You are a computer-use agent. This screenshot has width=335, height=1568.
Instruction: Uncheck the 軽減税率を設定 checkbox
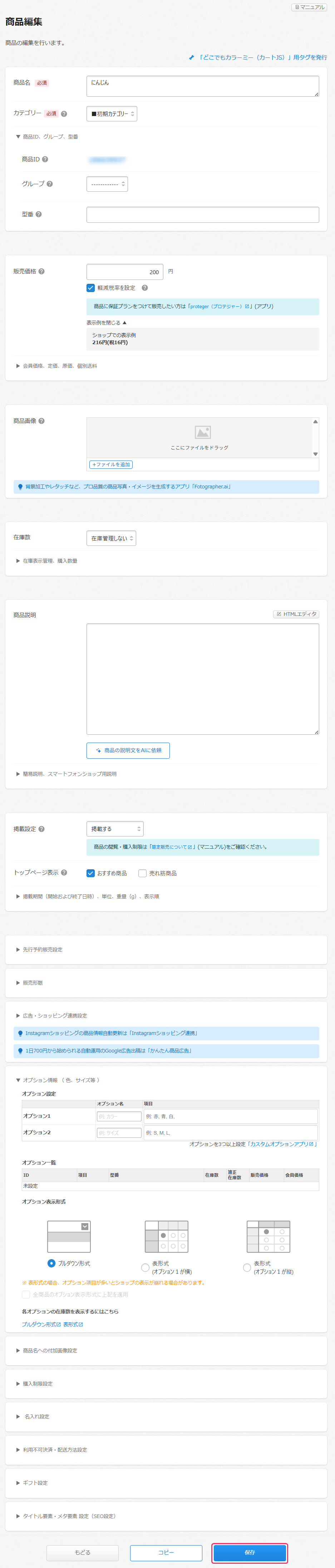coord(91,288)
